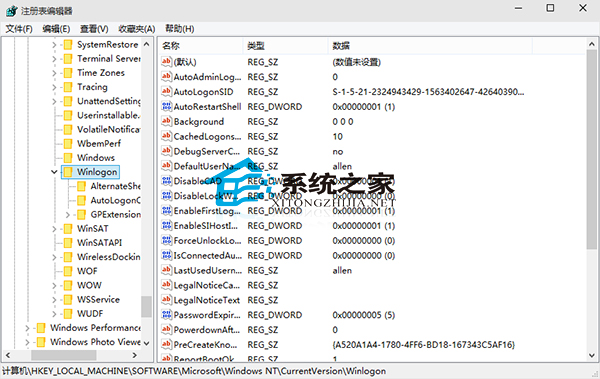This screenshot has height=379, width=600.
Task: Open the 查看(V) menu
Action: [94, 29]
